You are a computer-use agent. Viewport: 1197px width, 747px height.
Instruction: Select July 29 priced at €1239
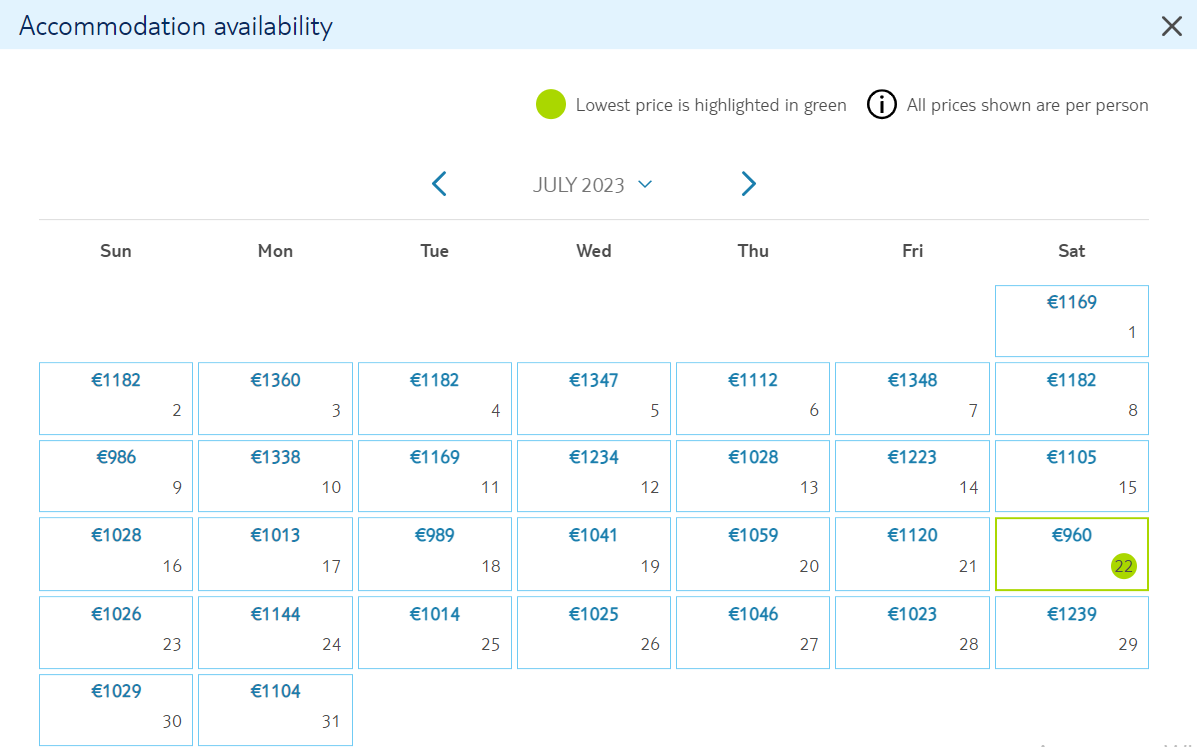click(1071, 633)
